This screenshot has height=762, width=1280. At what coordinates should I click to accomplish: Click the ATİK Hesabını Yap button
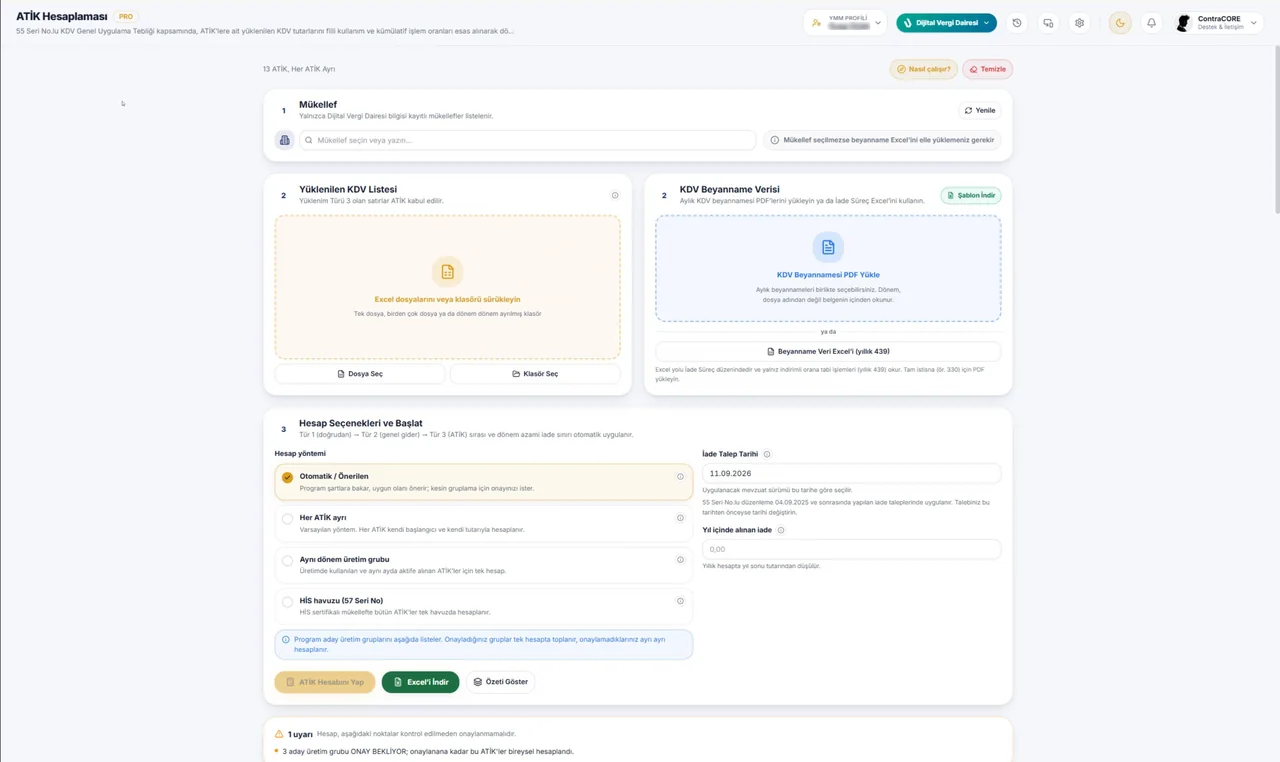(x=325, y=682)
